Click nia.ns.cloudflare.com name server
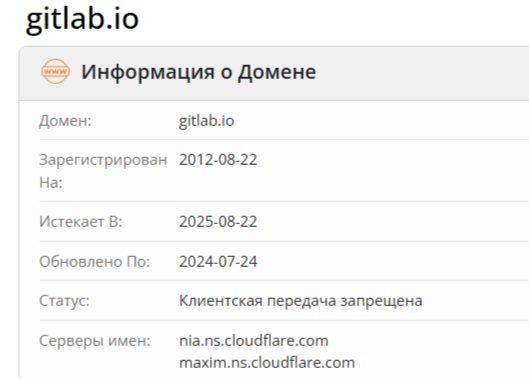 [253, 341]
